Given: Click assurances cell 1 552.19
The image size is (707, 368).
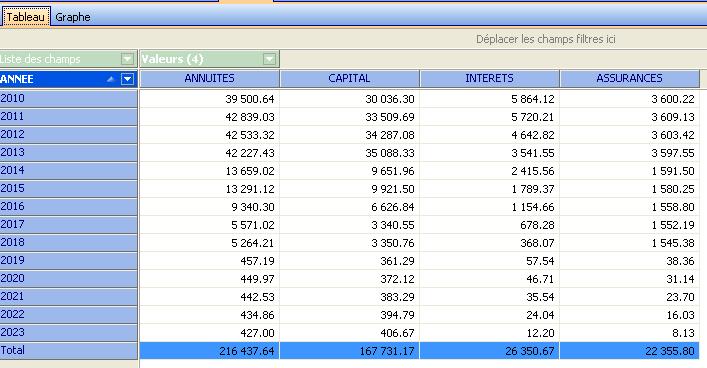Looking at the screenshot, I should click(x=629, y=225).
